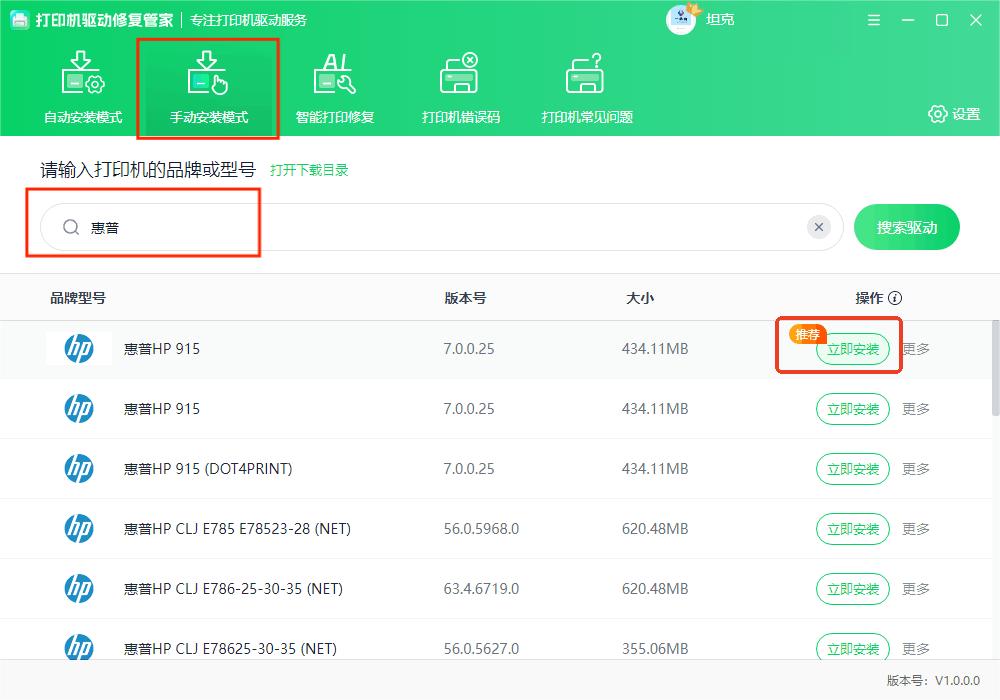Click 立即安装 for HP 915 DOT4PRINT
Image resolution: width=1000 pixels, height=700 pixels.
coord(852,468)
